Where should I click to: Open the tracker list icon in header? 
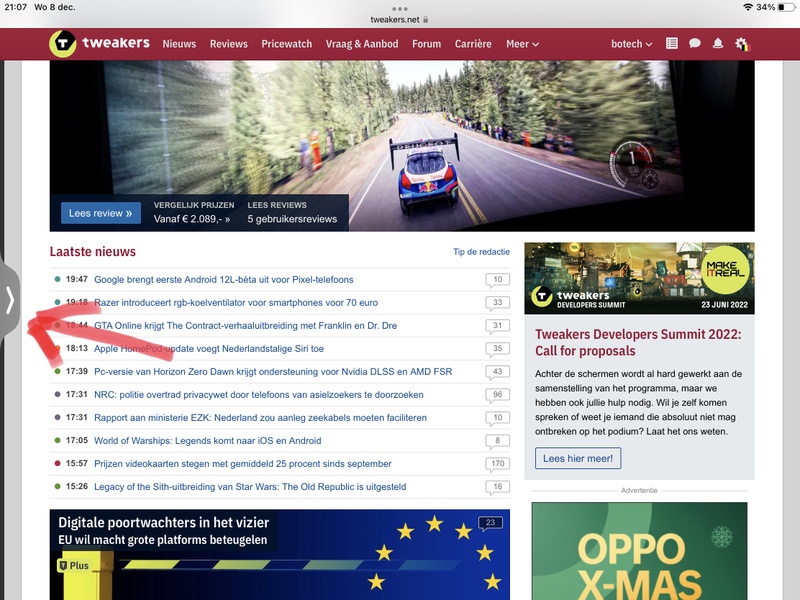(x=672, y=43)
